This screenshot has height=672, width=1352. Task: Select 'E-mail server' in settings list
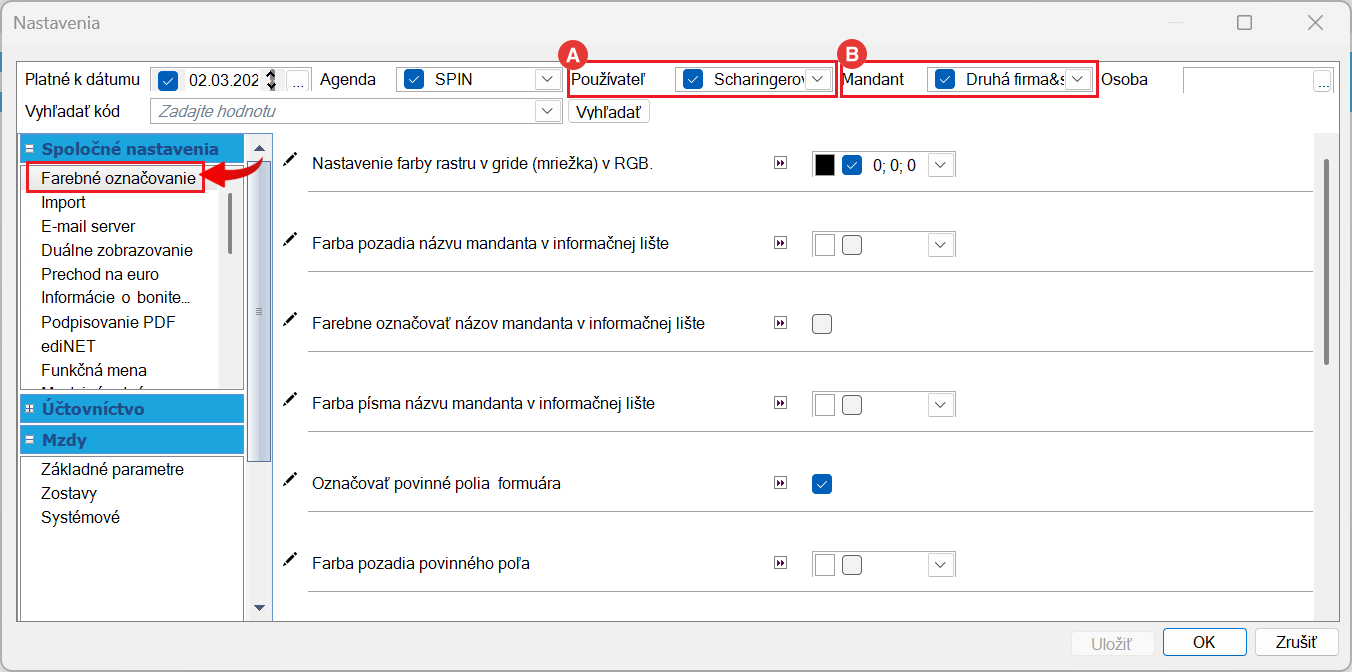tap(88, 226)
